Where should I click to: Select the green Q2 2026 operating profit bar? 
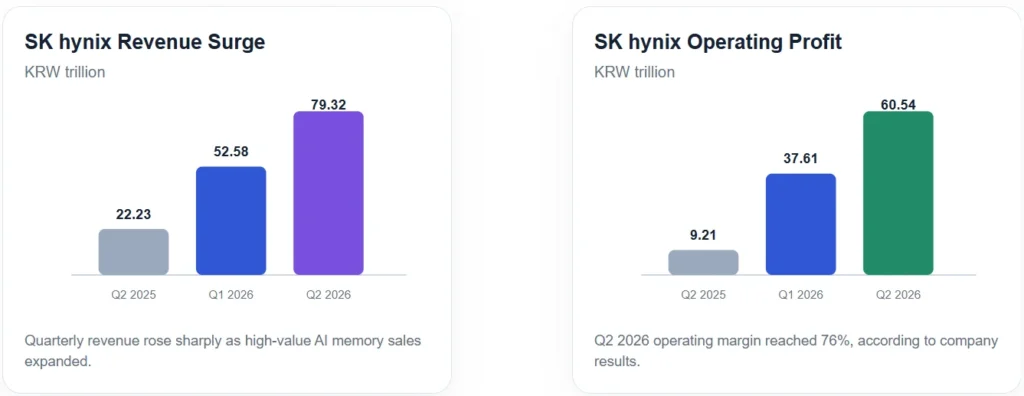[x=898, y=193]
